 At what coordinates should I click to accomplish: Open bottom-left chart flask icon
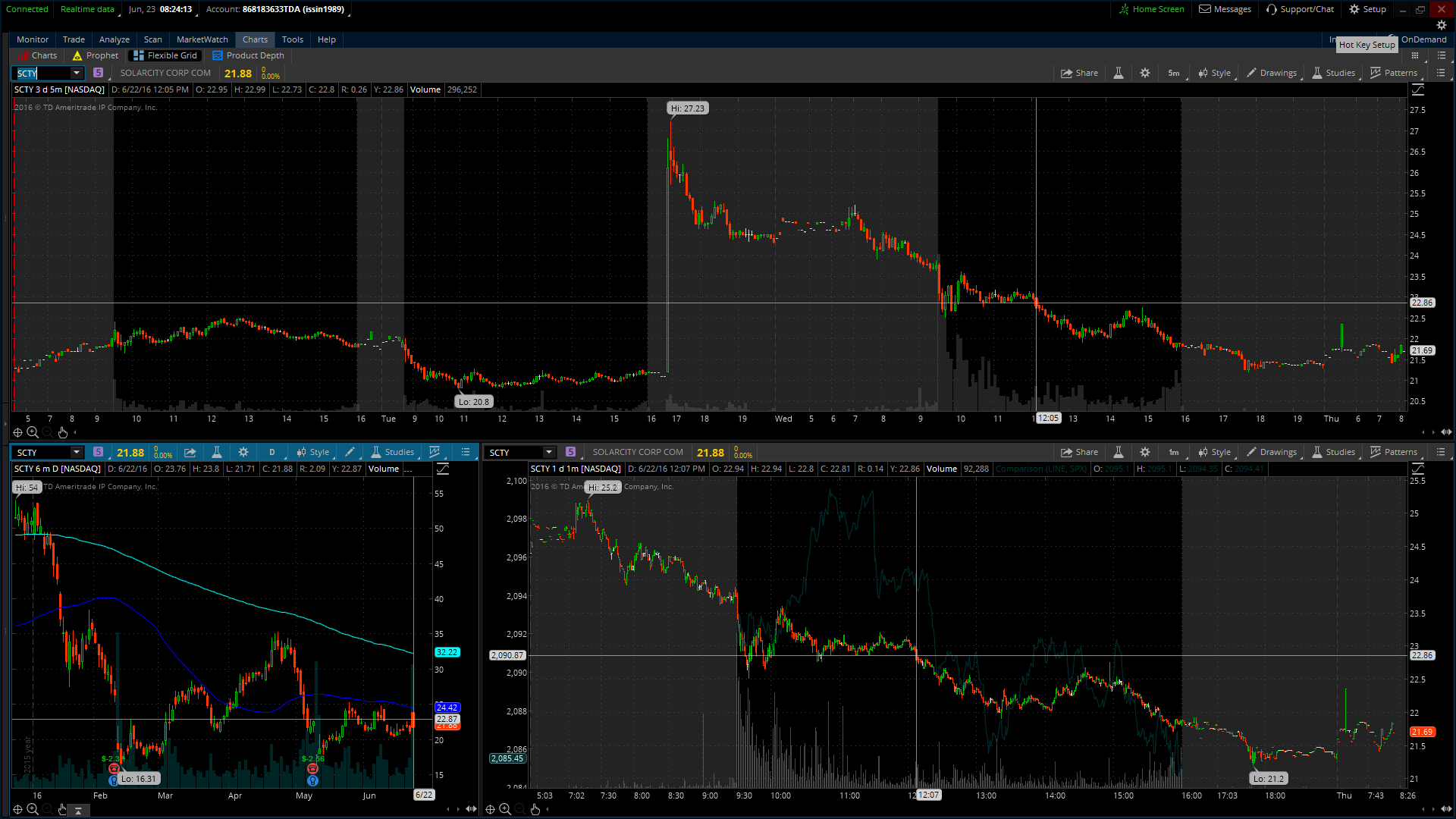(x=217, y=453)
